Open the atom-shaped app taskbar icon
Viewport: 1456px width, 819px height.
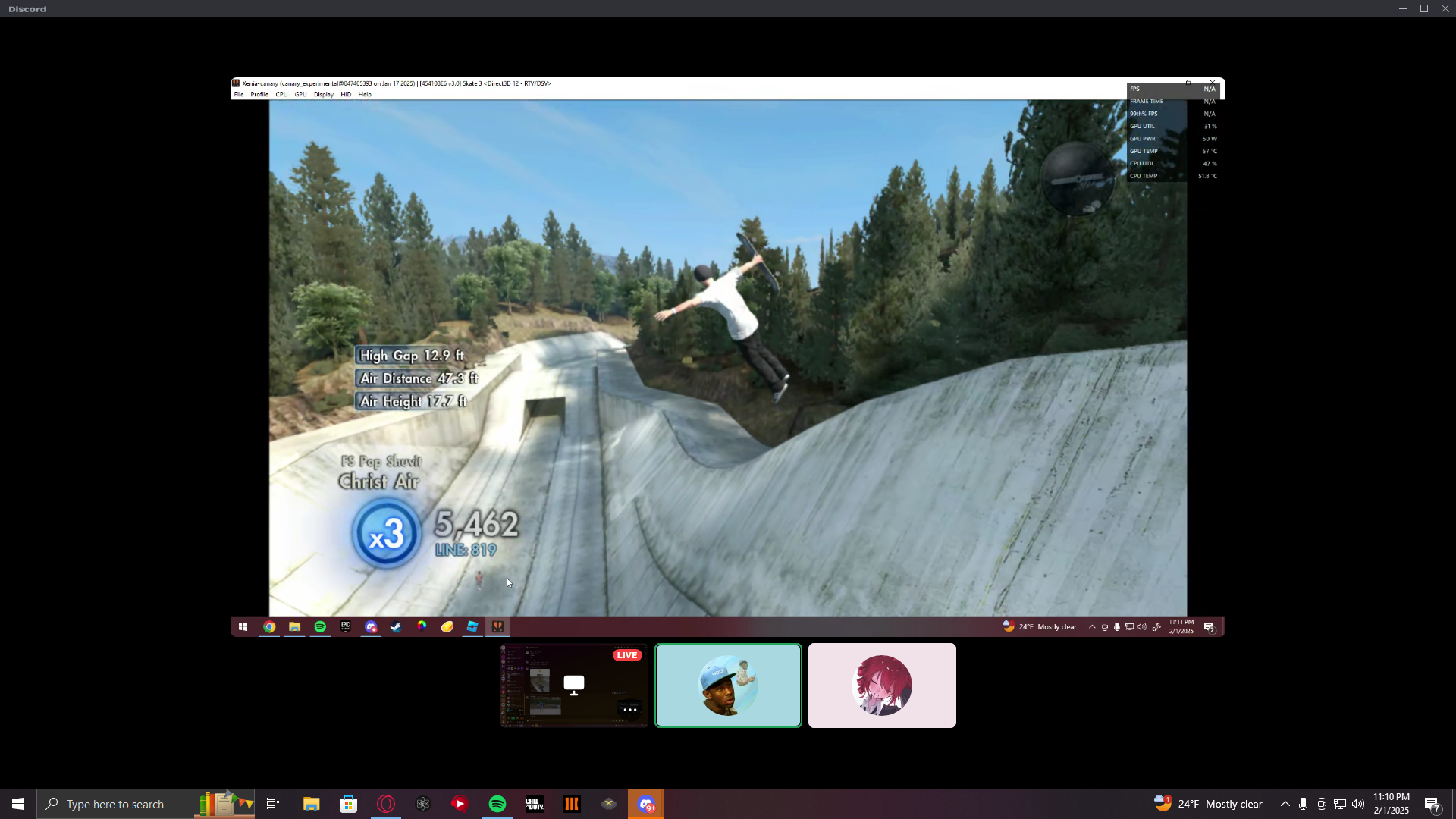[x=423, y=804]
